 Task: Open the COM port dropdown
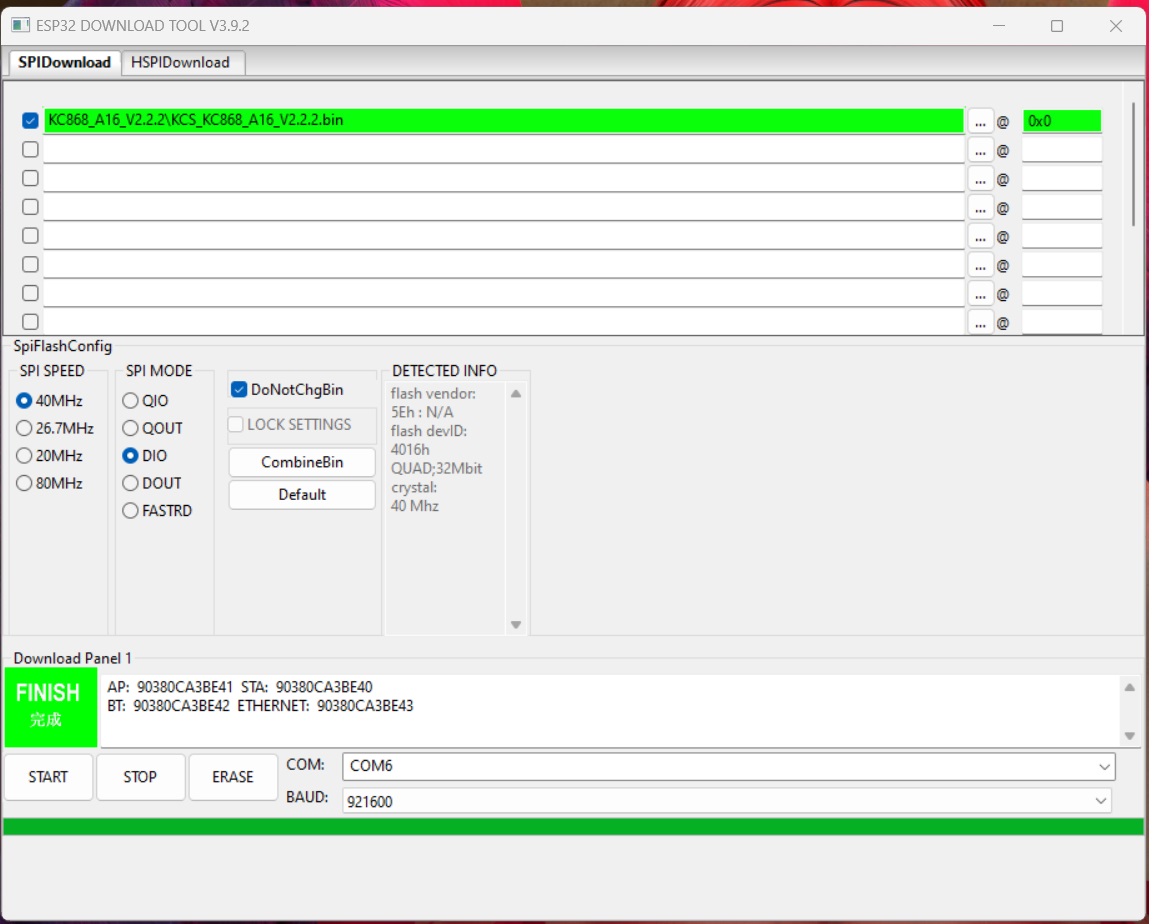[727, 767]
